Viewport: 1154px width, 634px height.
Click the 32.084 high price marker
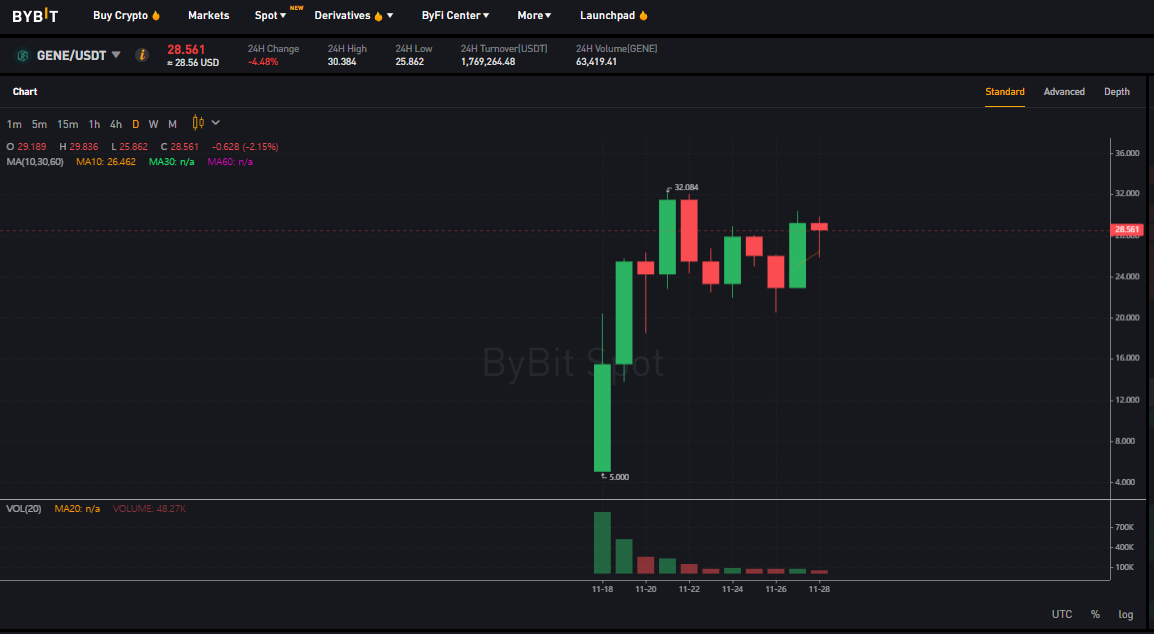click(686, 187)
